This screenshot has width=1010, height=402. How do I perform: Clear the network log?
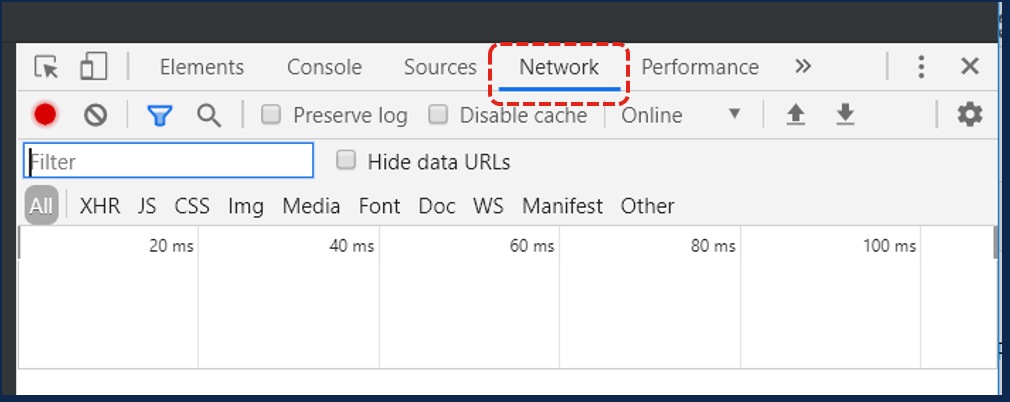(x=95, y=115)
